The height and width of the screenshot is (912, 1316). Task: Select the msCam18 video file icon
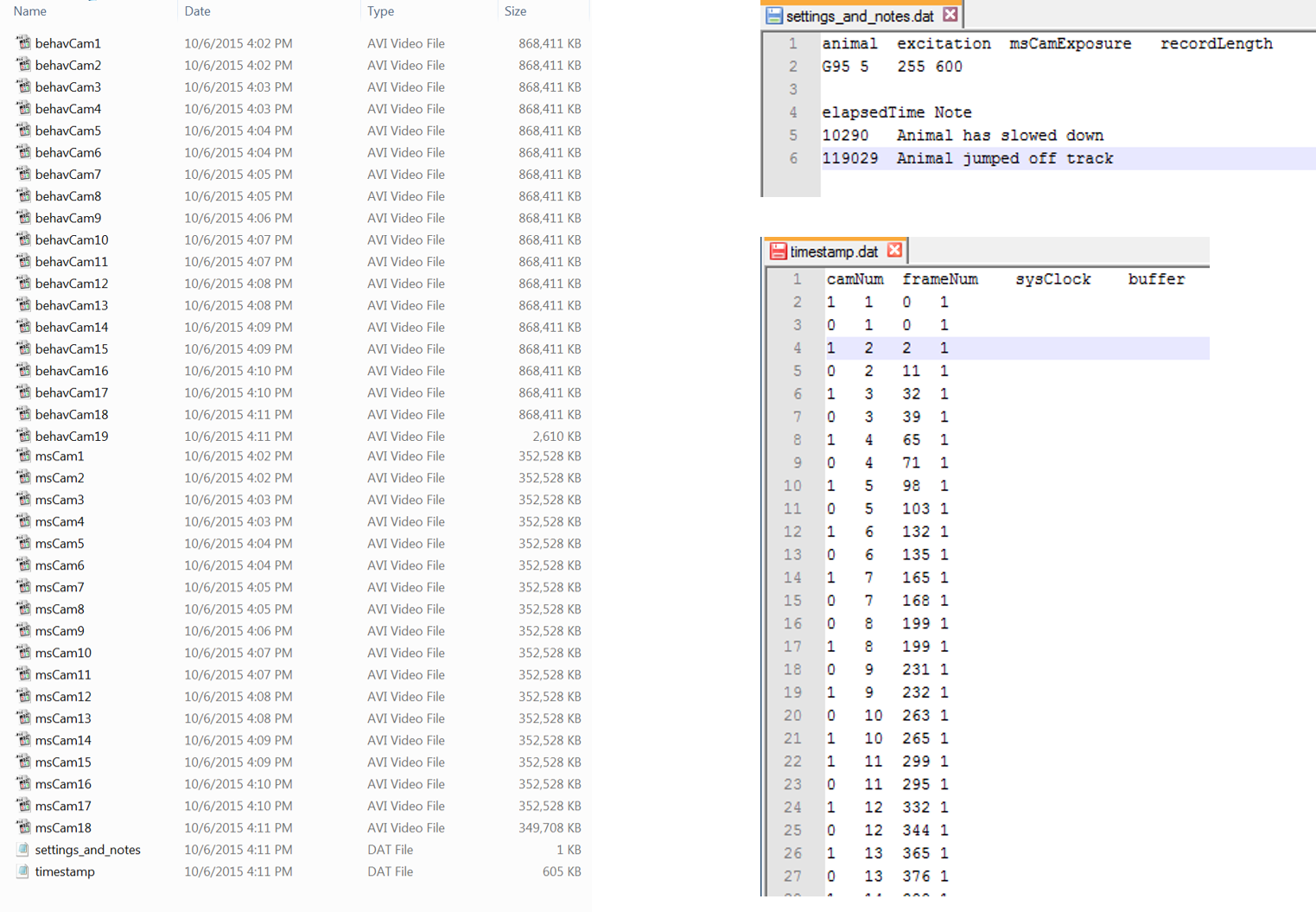click(x=23, y=827)
